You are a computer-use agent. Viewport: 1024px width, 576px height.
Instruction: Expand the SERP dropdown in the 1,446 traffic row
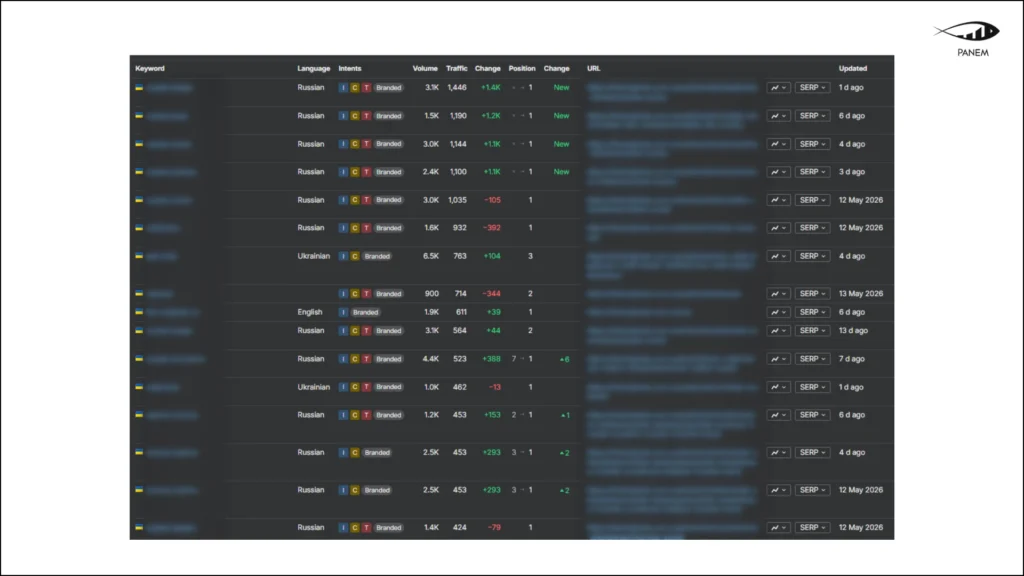click(x=812, y=88)
